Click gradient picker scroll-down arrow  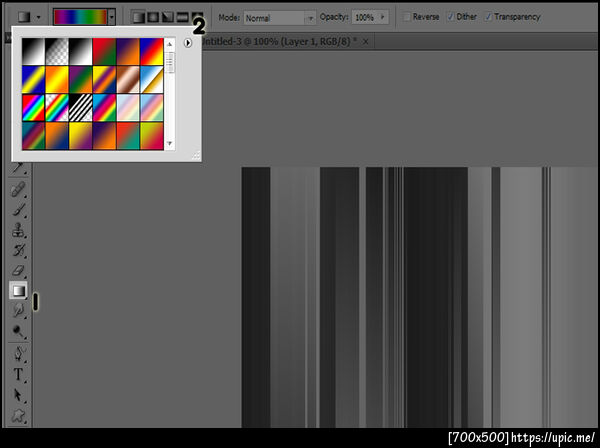170,143
